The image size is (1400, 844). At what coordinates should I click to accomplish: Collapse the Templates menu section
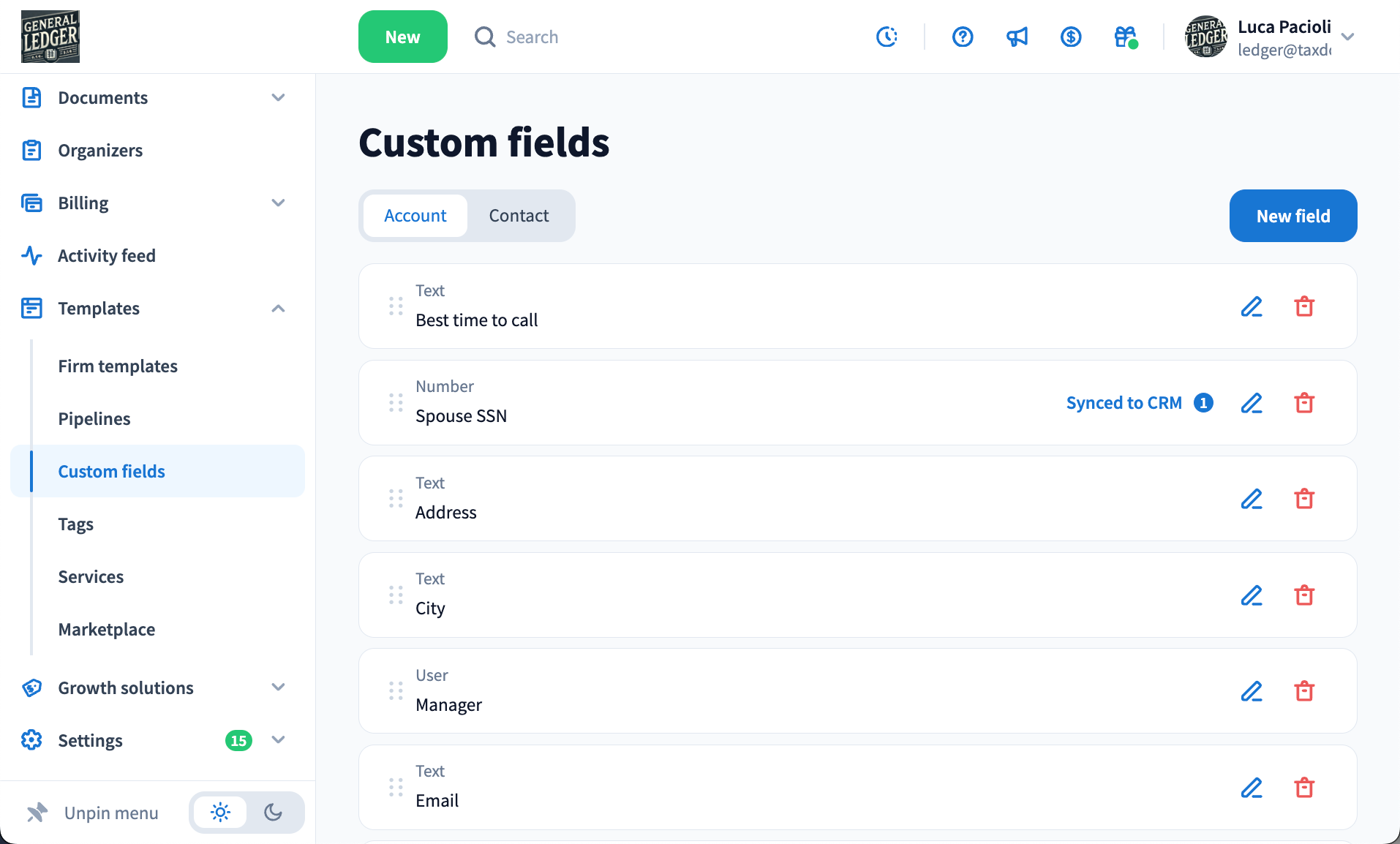[278, 309]
